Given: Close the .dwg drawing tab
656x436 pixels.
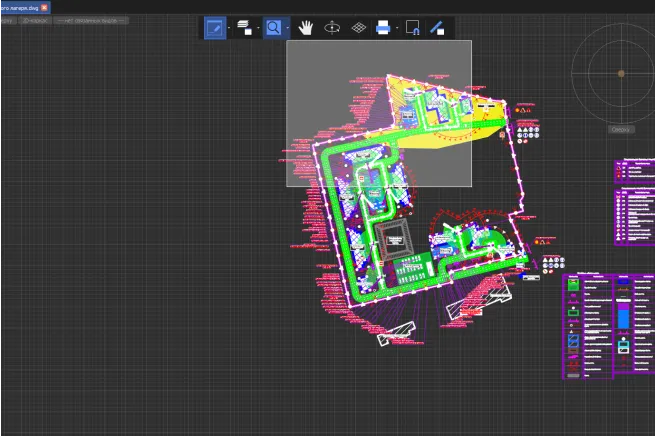Looking at the screenshot, I should click(44, 6).
